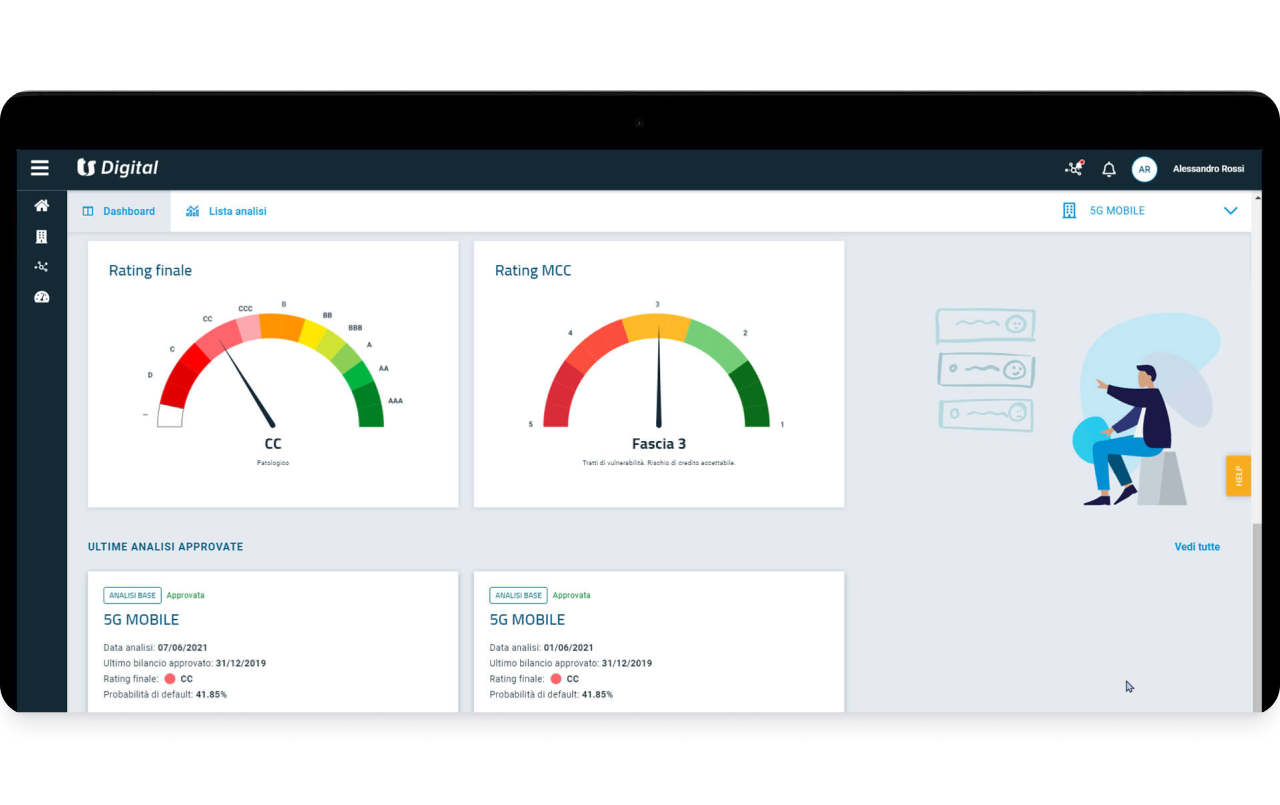The width and height of the screenshot is (1280, 805).
Task: Click ANALISI BASE badge on 01/06/2021 card
Action: click(x=518, y=595)
